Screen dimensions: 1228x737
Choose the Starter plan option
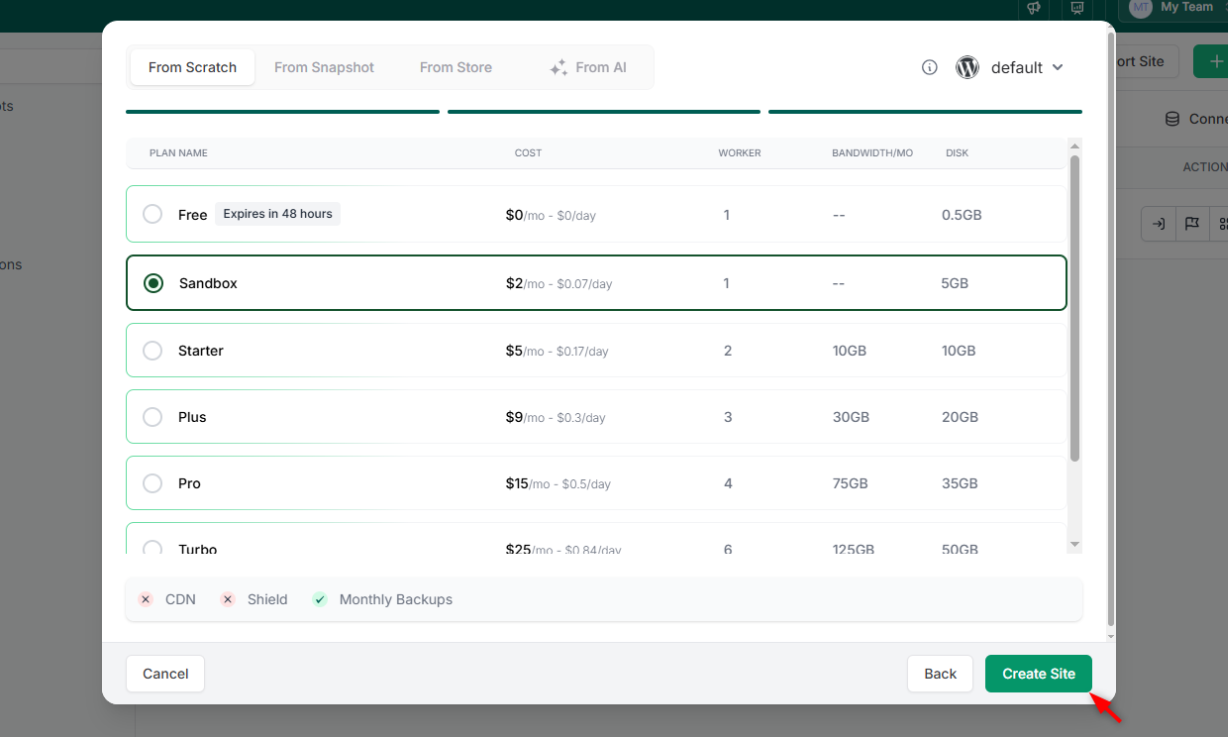tap(153, 350)
